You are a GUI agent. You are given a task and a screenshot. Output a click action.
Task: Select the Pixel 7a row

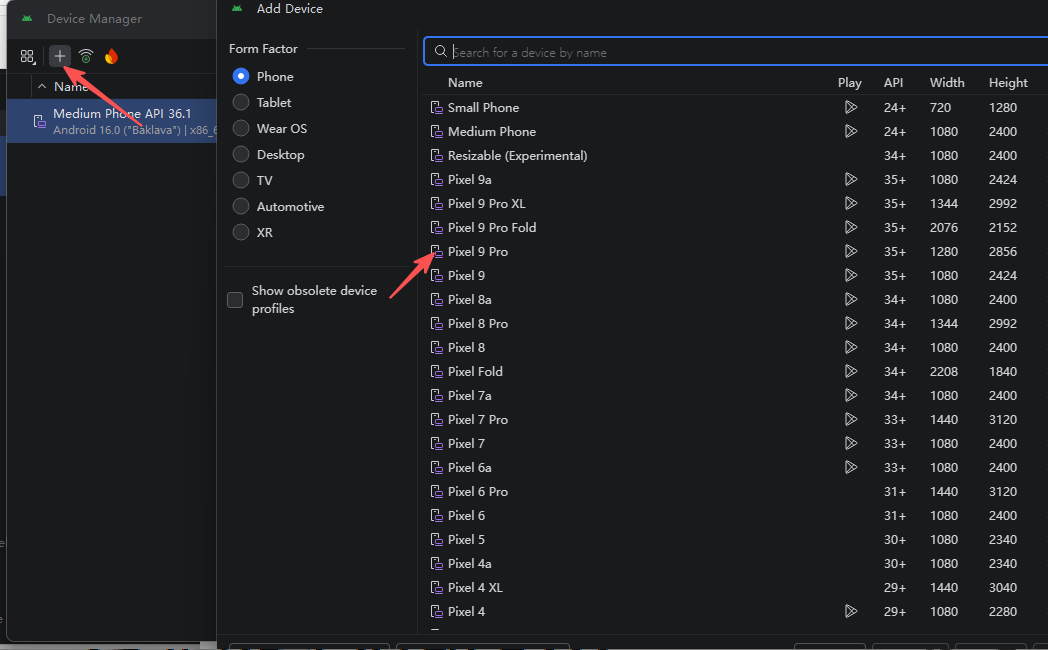[x=735, y=395]
